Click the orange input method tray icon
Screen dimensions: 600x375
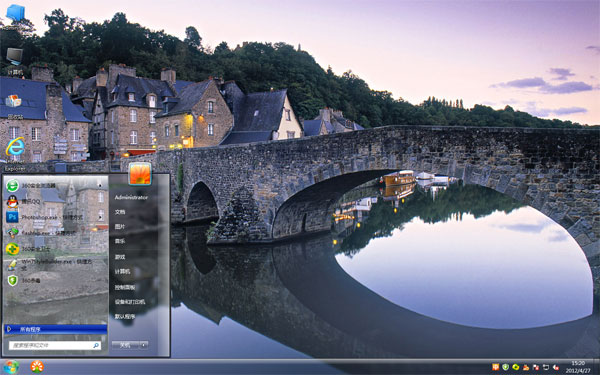tap(496, 367)
